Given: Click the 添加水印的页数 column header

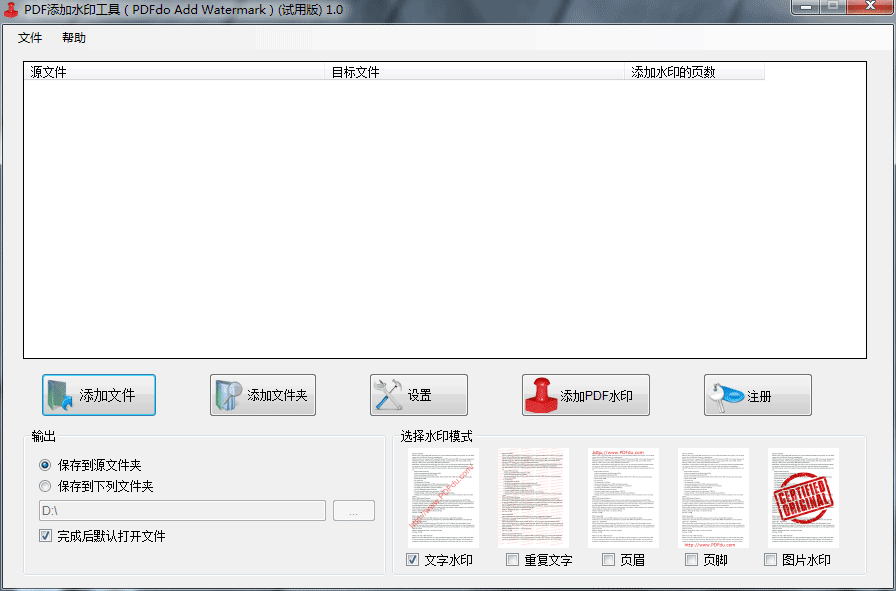Looking at the screenshot, I should [694, 72].
